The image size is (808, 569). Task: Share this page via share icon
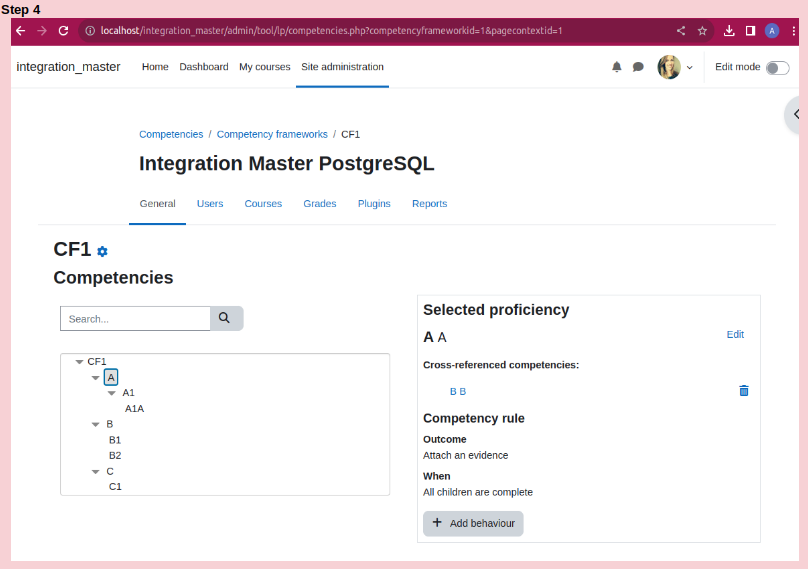point(681,31)
